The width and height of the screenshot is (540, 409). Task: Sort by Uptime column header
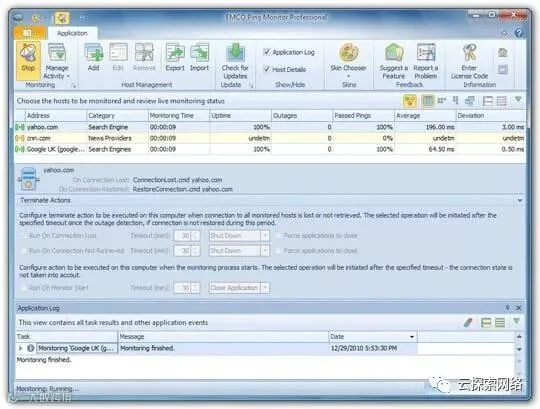[240, 116]
